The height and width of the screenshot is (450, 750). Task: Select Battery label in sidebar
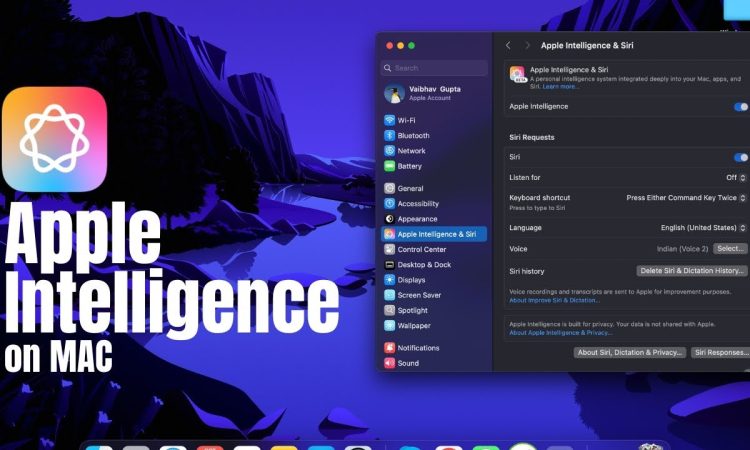click(409, 166)
